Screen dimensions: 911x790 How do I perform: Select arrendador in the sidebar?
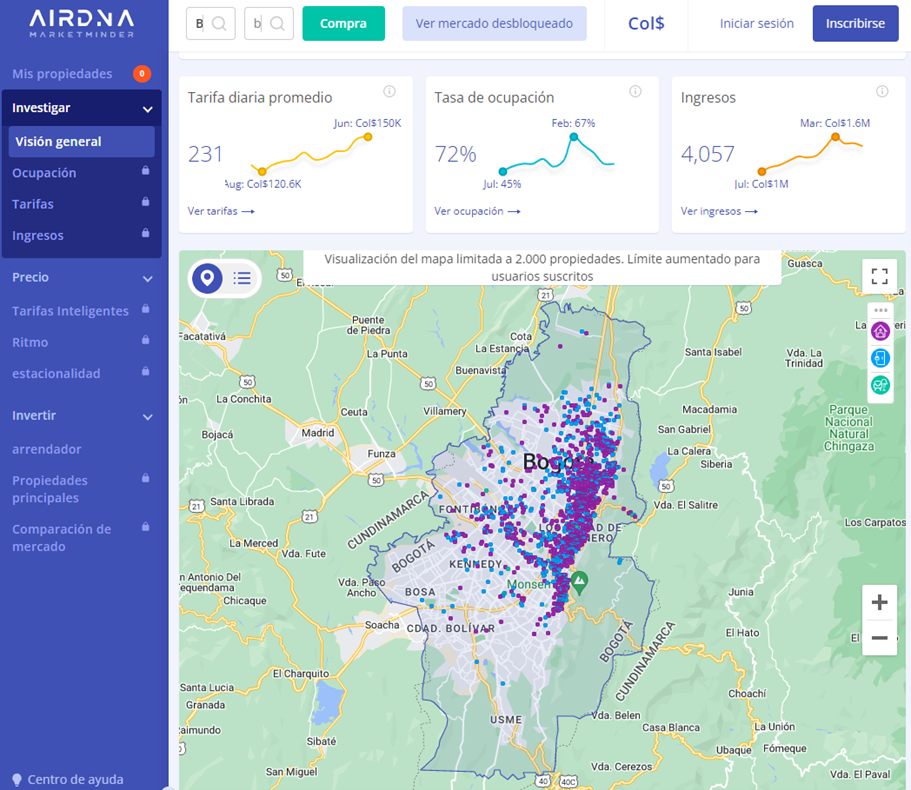pos(47,449)
